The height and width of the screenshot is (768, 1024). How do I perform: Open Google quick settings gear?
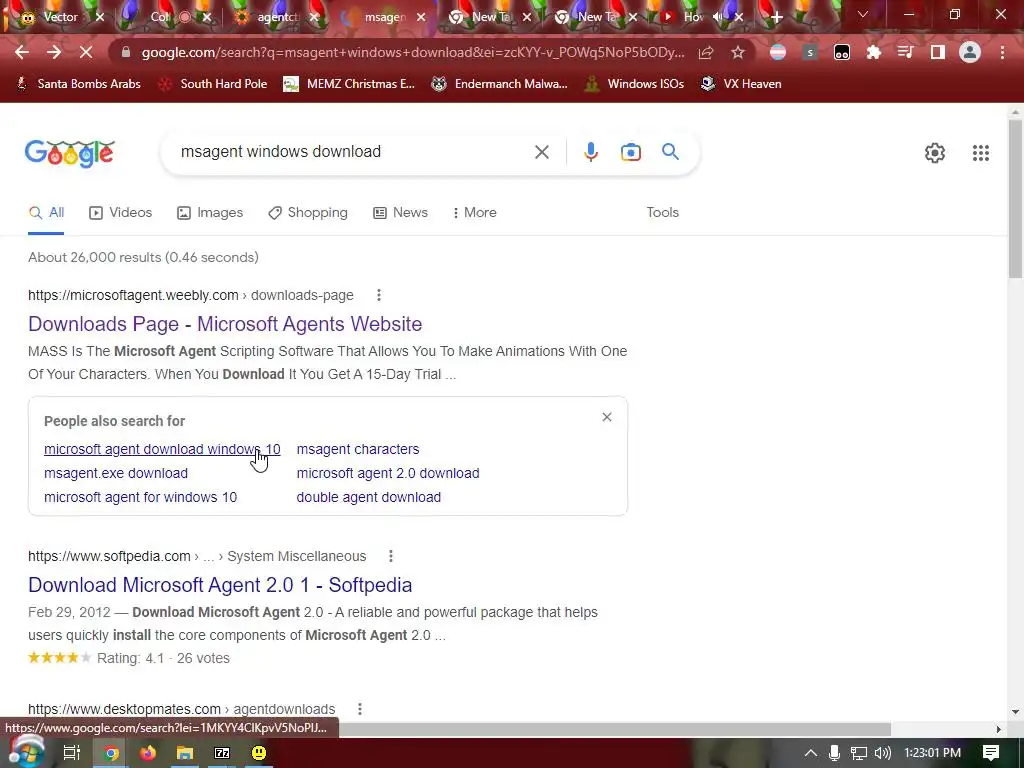tap(935, 153)
